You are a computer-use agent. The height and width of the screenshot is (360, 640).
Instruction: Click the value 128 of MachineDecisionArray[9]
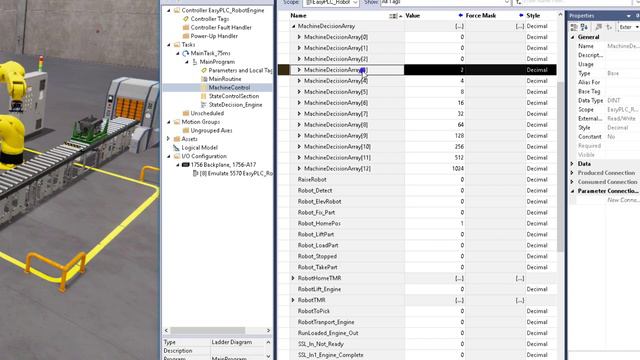(459, 136)
